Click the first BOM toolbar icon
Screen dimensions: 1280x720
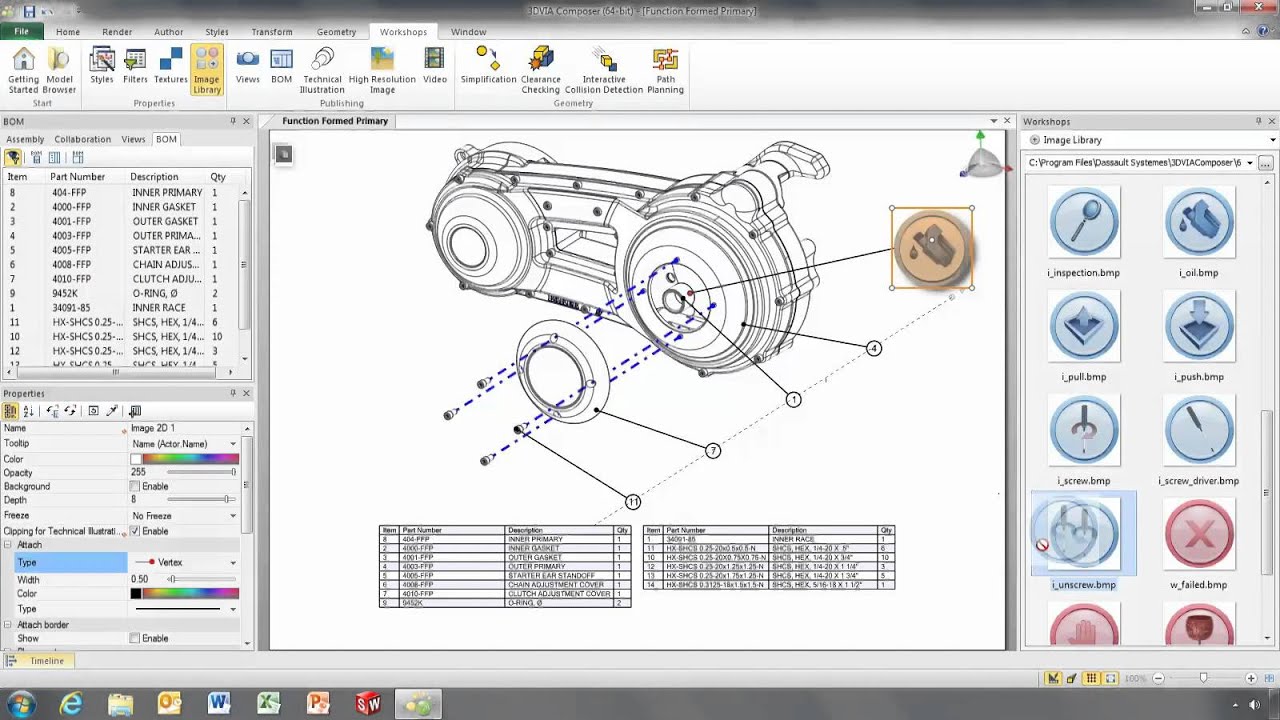tap(13, 157)
